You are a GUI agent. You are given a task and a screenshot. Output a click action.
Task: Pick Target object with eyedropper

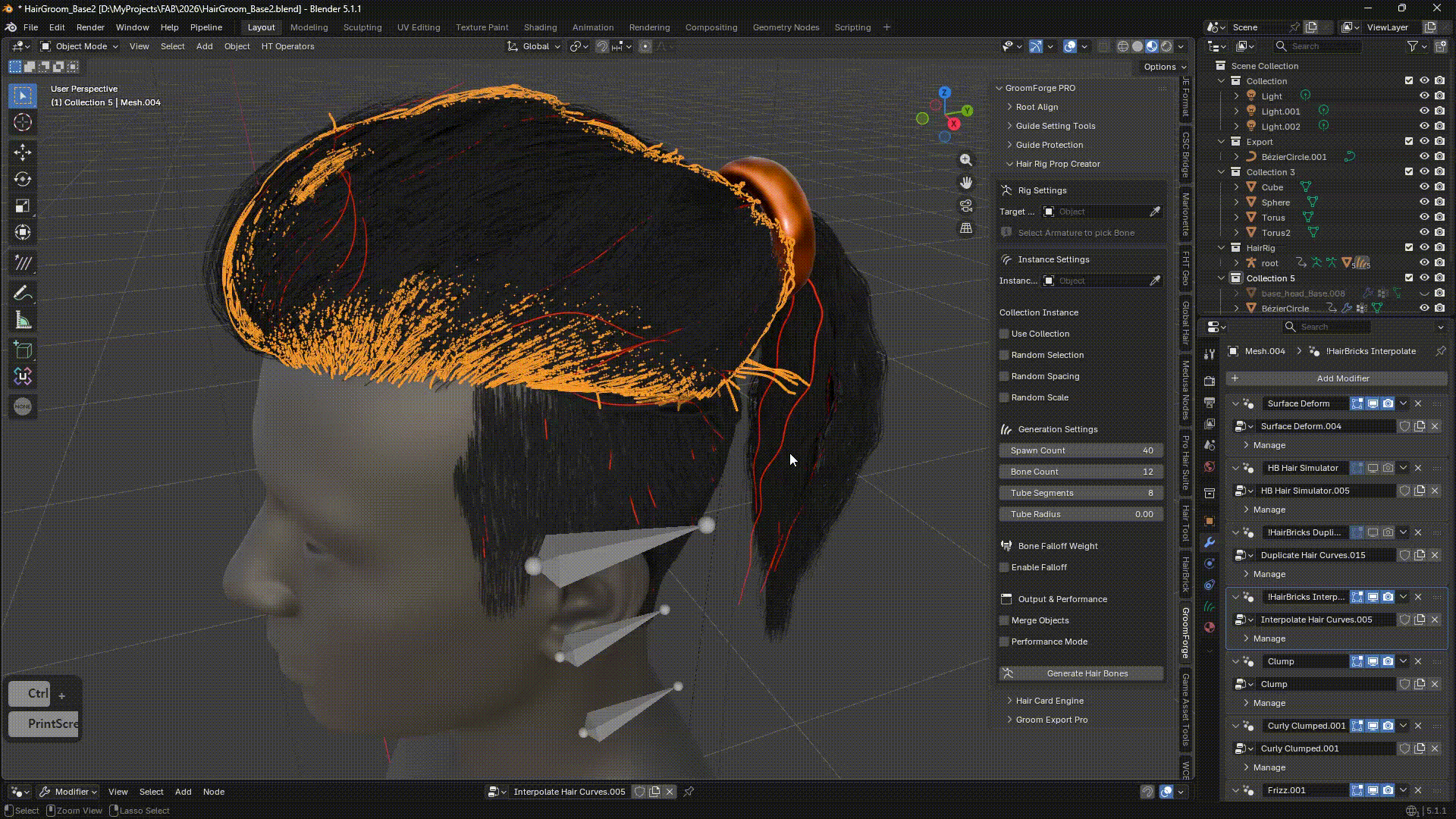coord(1155,212)
